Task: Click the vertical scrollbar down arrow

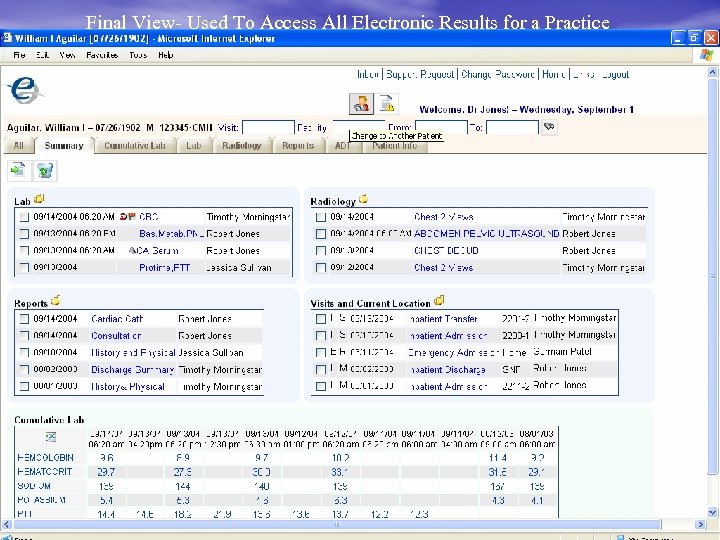Action: [x=712, y=512]
